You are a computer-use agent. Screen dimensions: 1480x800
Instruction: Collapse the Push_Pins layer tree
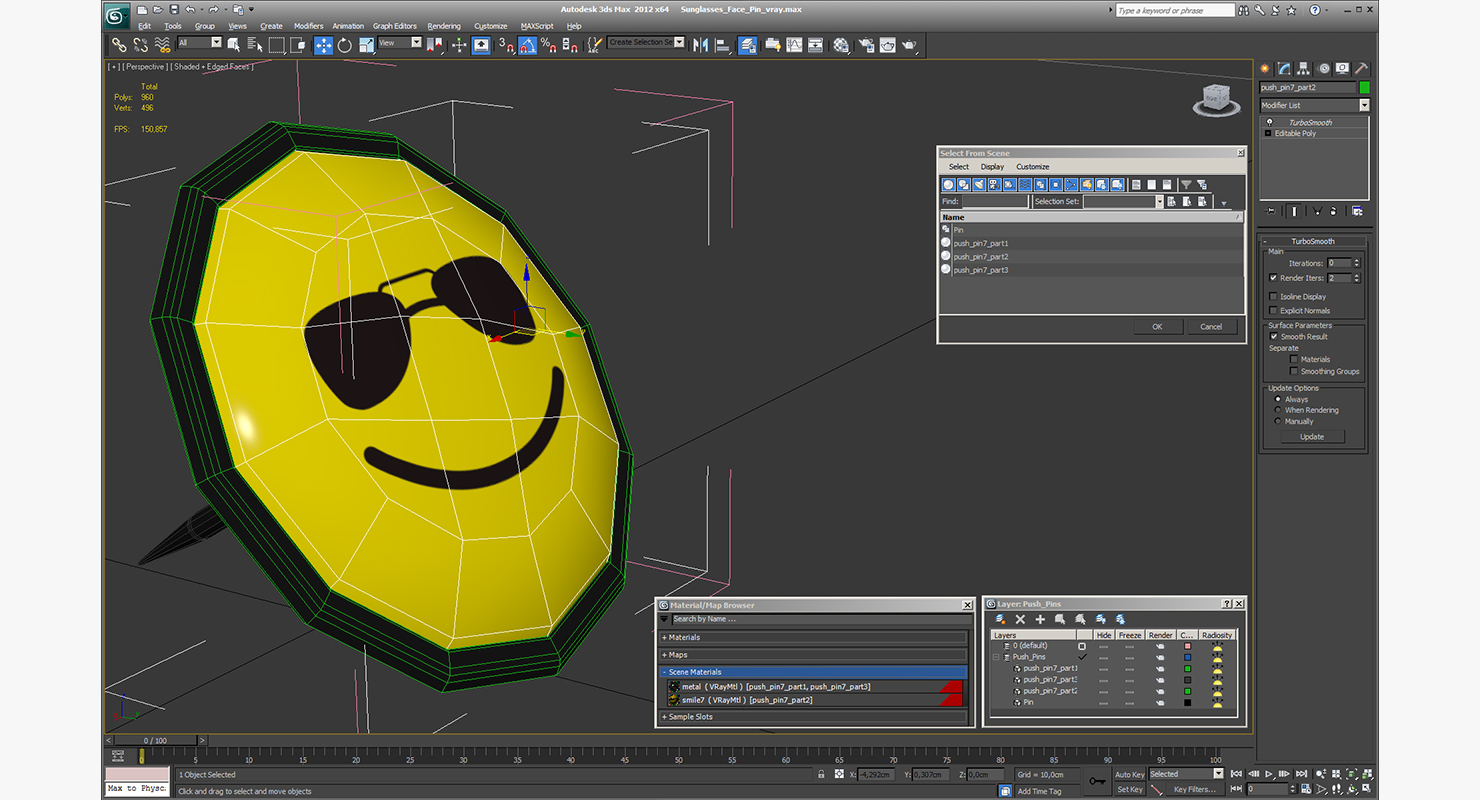(x=996, y=657)
